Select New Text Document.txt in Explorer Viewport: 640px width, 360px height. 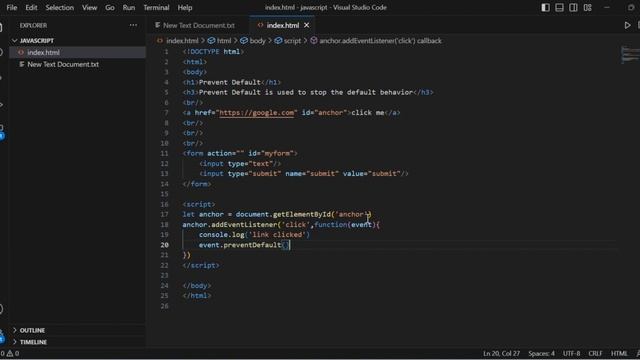click(78, 64)
